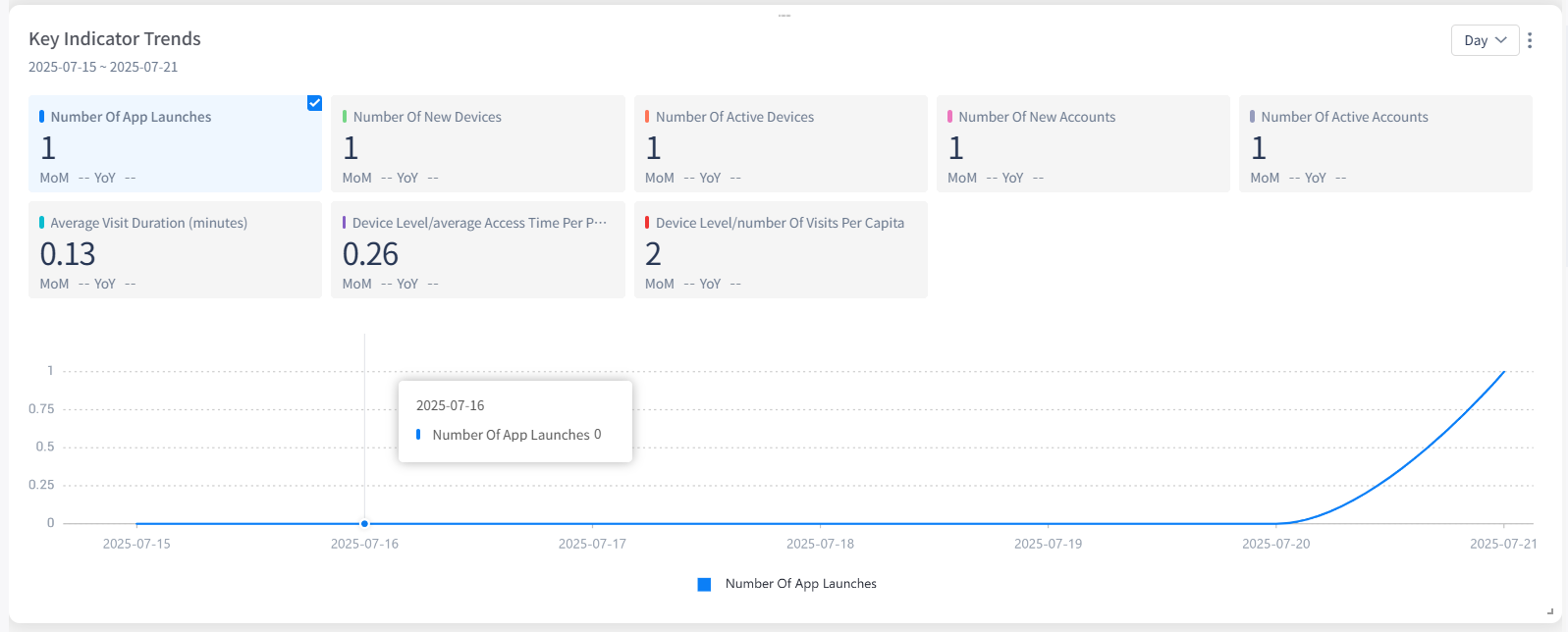Uncheck the Number Of App Launches checkbox
This screenshot has height=632, width=1568.
tap(314, 103)
